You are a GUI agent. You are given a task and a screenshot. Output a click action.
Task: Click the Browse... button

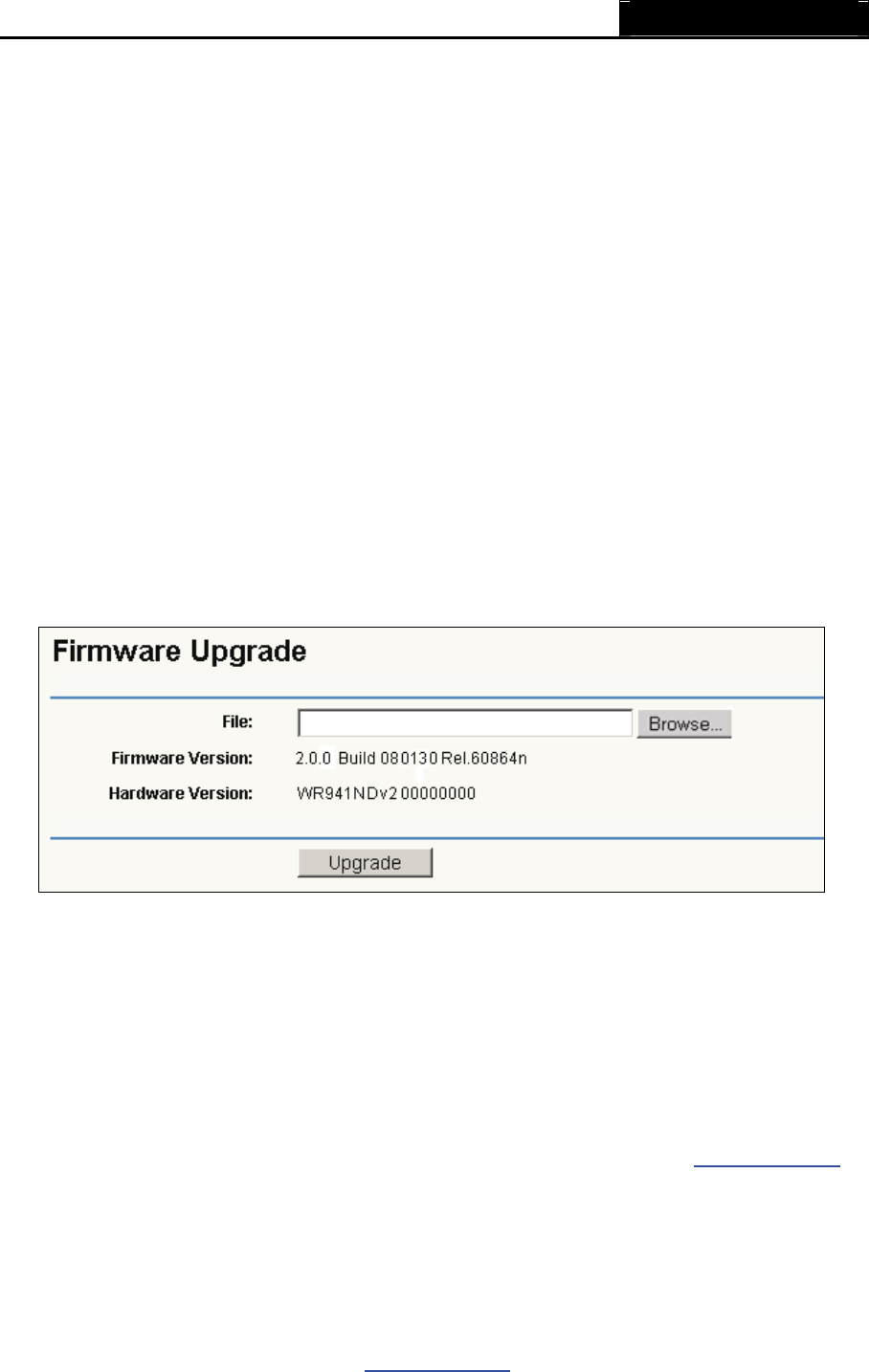pyautogui.click(x=684, y=724)
